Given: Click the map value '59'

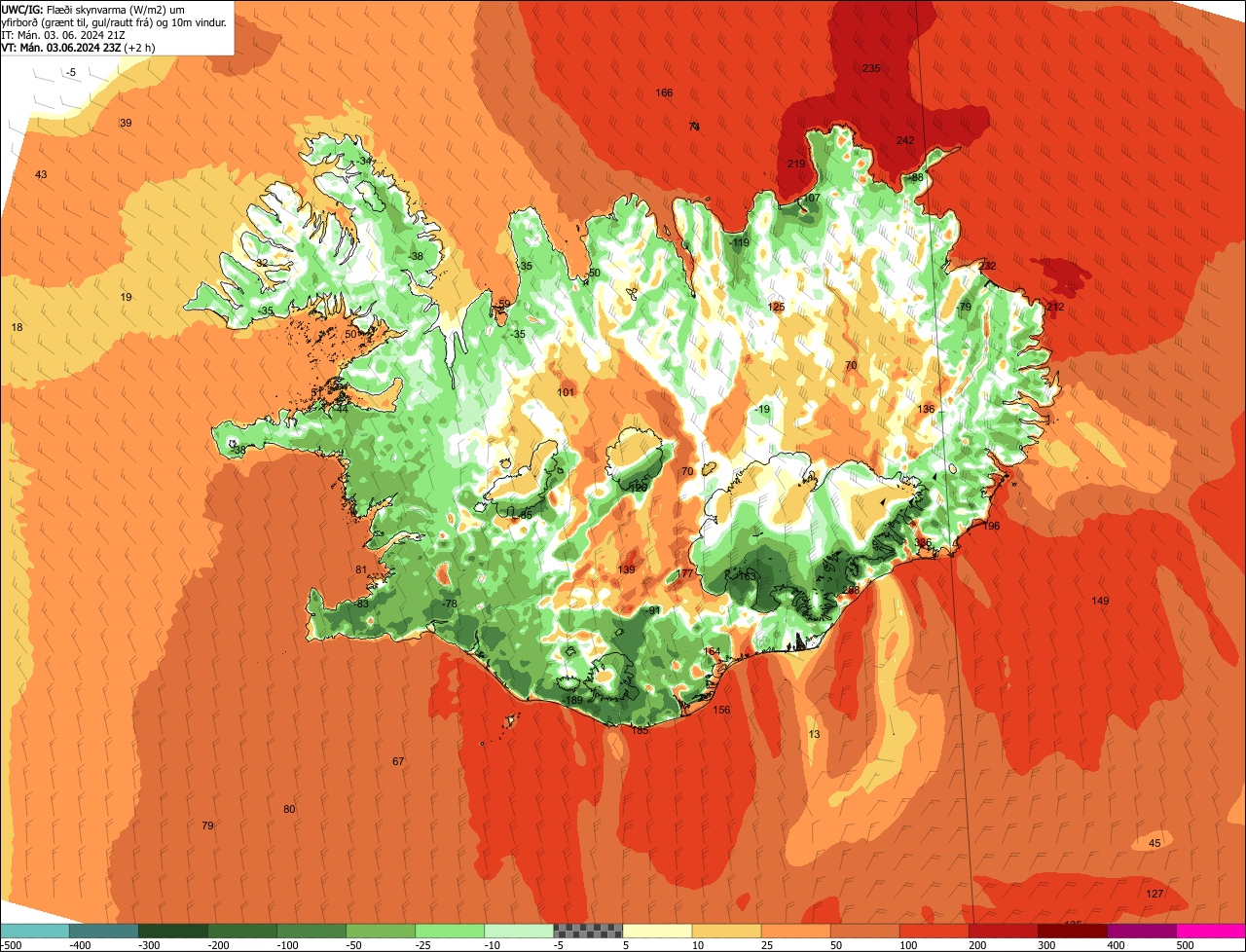Looking at the screenshot, I should (503, 304).
